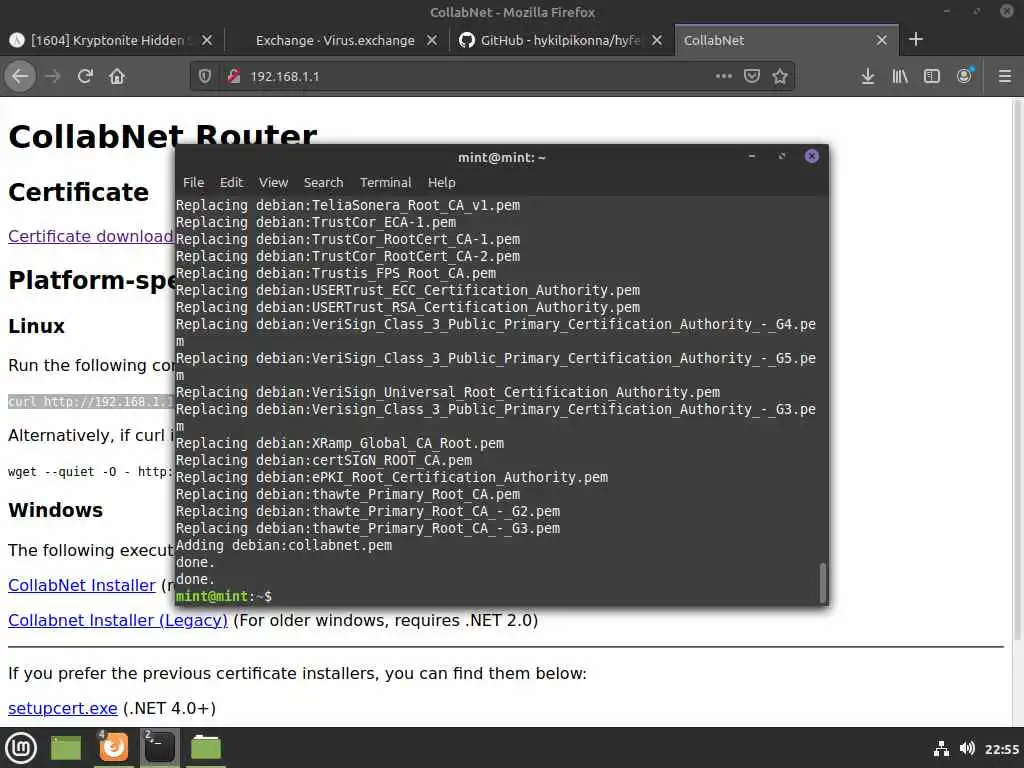Open a new Firefox tab
This screenshot has width=1024, height=768.
(916, 40)
